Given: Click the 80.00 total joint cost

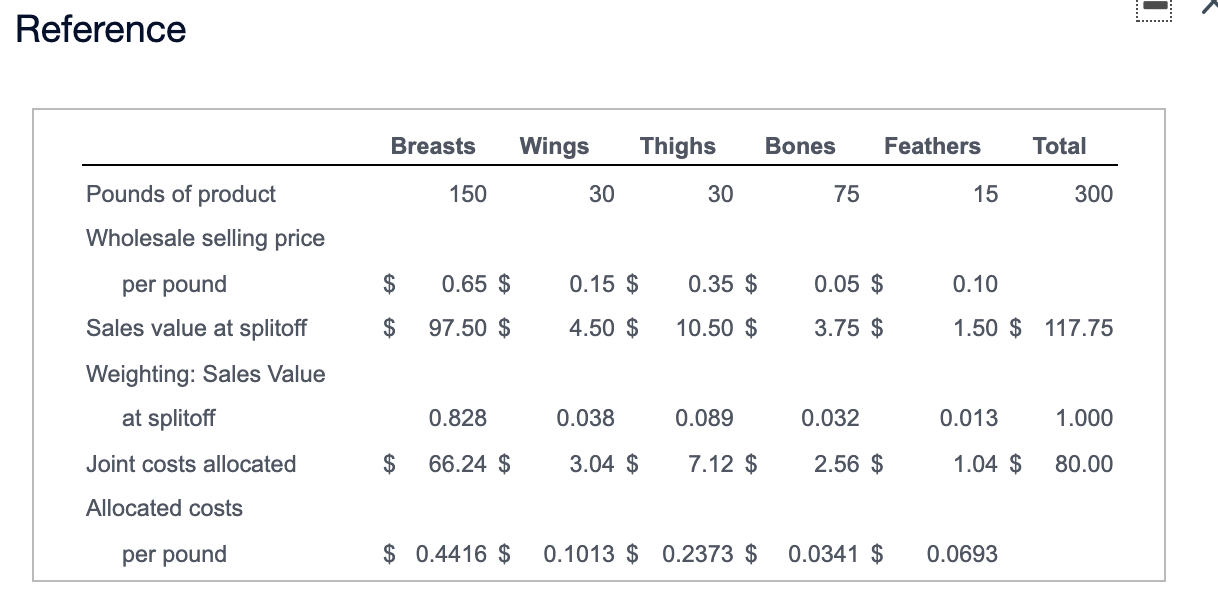Looking at the screenshot, I should (x=1084, y=464).
